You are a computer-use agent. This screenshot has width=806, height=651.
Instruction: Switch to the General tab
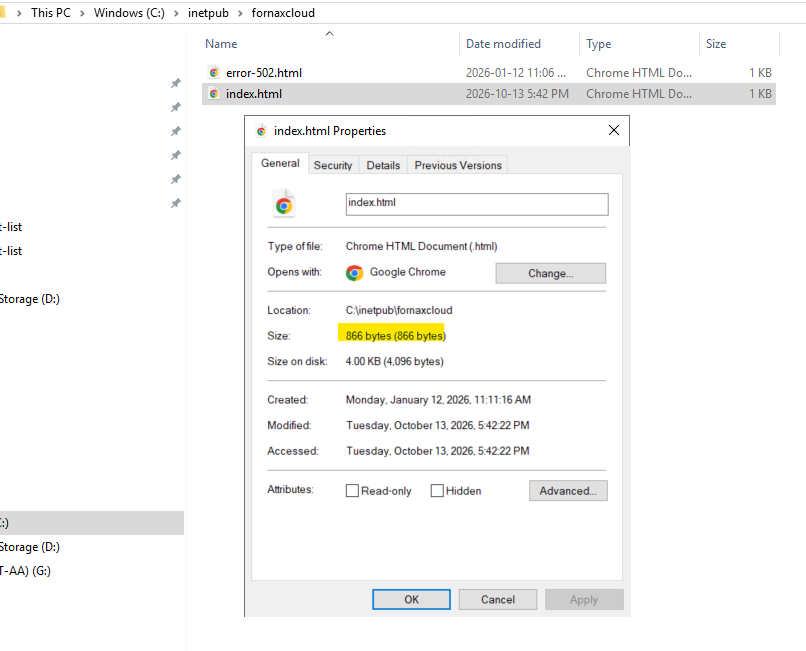pyautogui.click(x=280, y=163)
